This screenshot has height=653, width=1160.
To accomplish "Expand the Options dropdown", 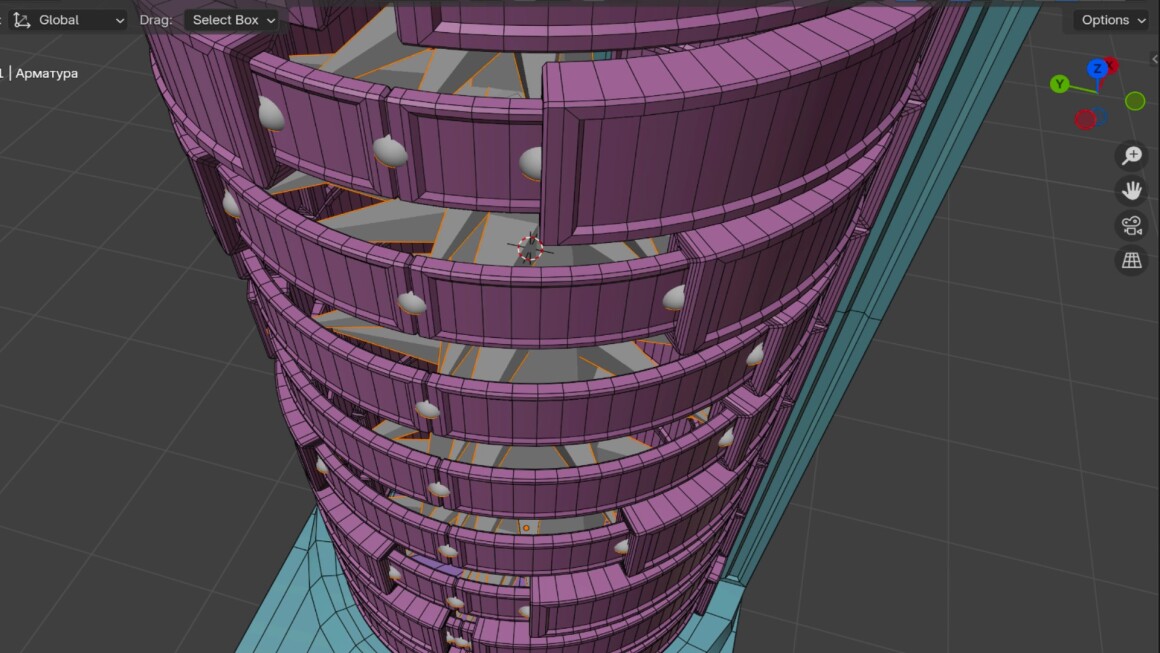I will click(x=1113, y=20).
